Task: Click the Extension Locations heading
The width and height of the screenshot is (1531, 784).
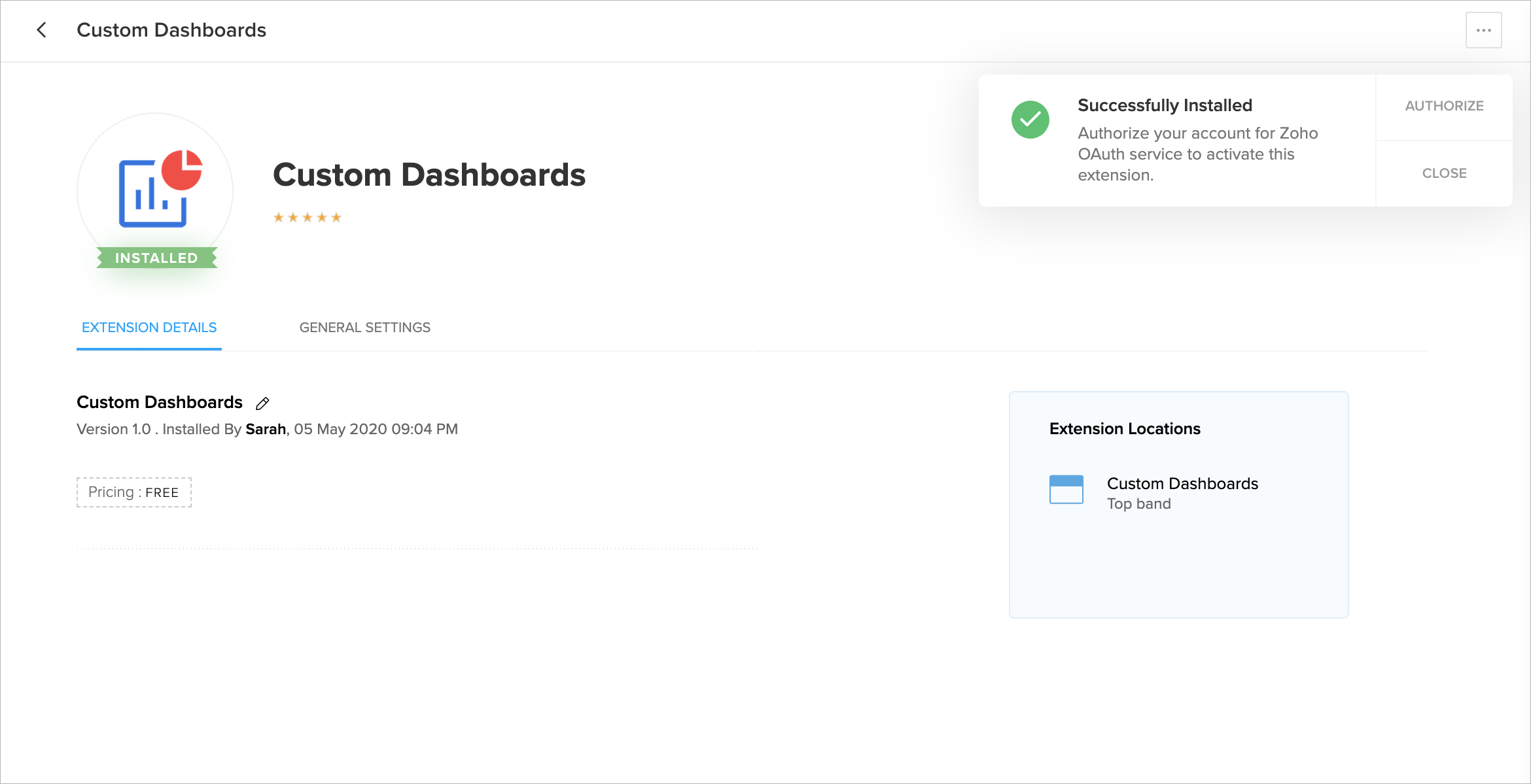Action: [x=1125, y=429]
